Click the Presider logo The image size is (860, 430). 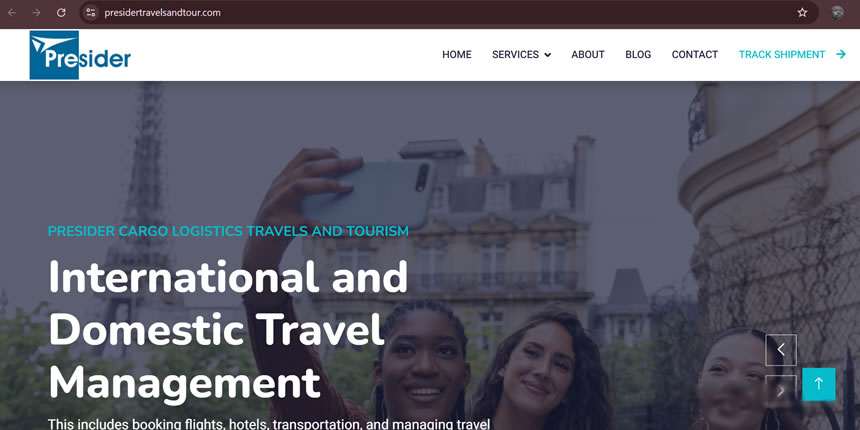pyautogui.click(x=80, y=55)
